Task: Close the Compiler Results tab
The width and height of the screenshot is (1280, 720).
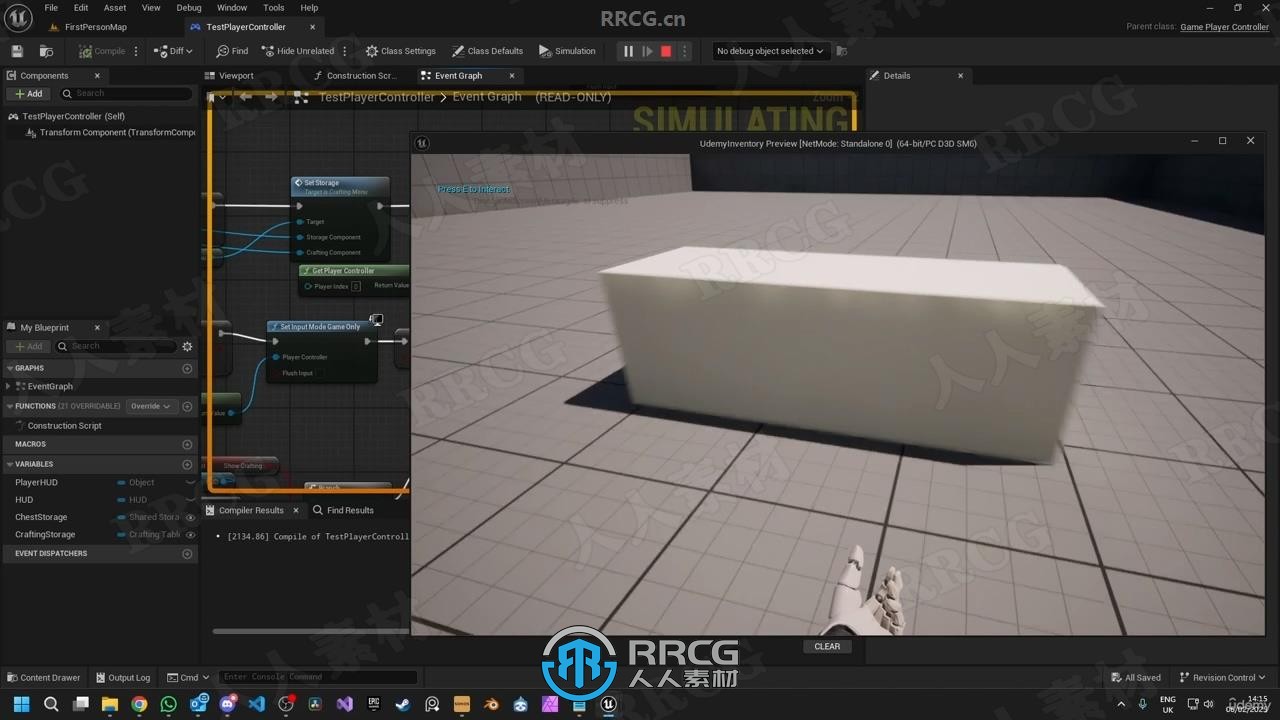Action: pyautogui.click(x=295, y=510)
